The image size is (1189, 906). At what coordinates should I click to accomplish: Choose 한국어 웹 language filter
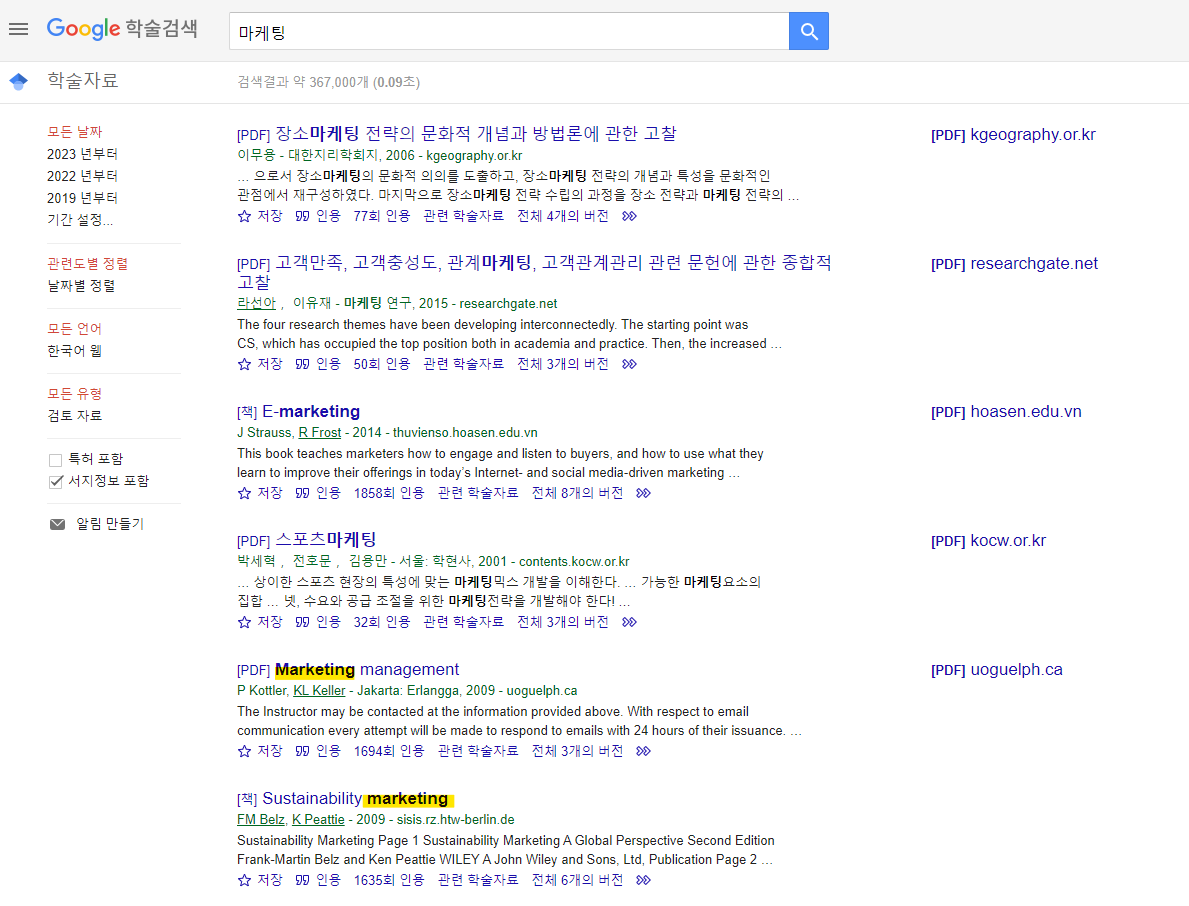[74, 351]
